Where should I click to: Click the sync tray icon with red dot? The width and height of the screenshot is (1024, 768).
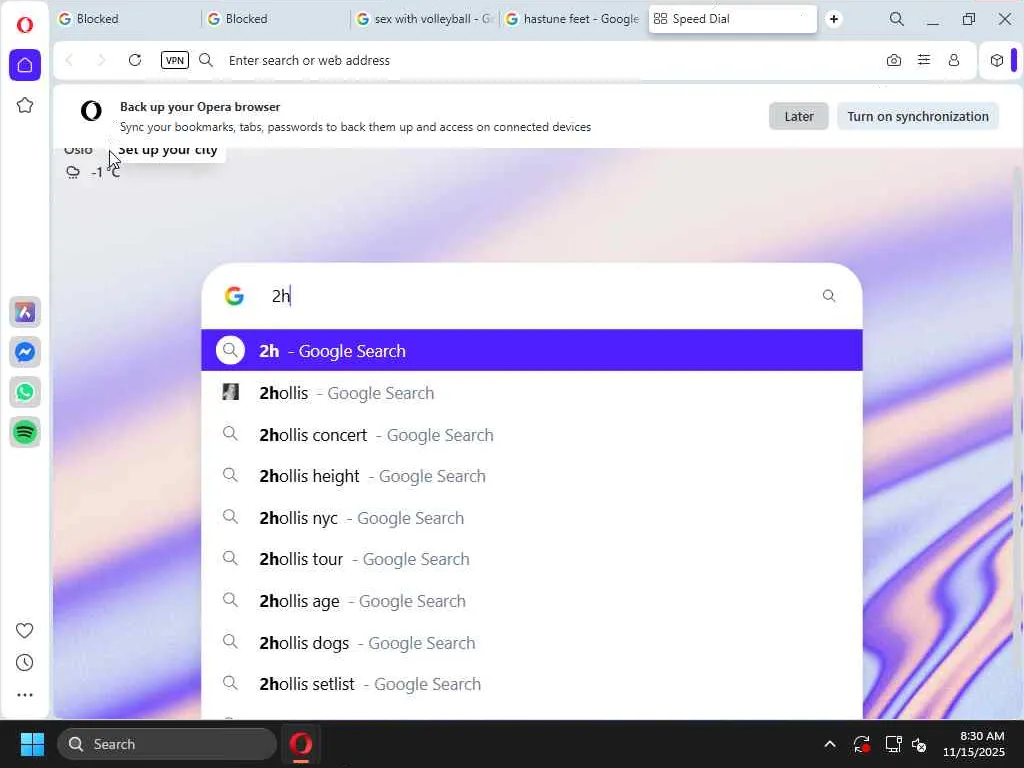point(862,744)
